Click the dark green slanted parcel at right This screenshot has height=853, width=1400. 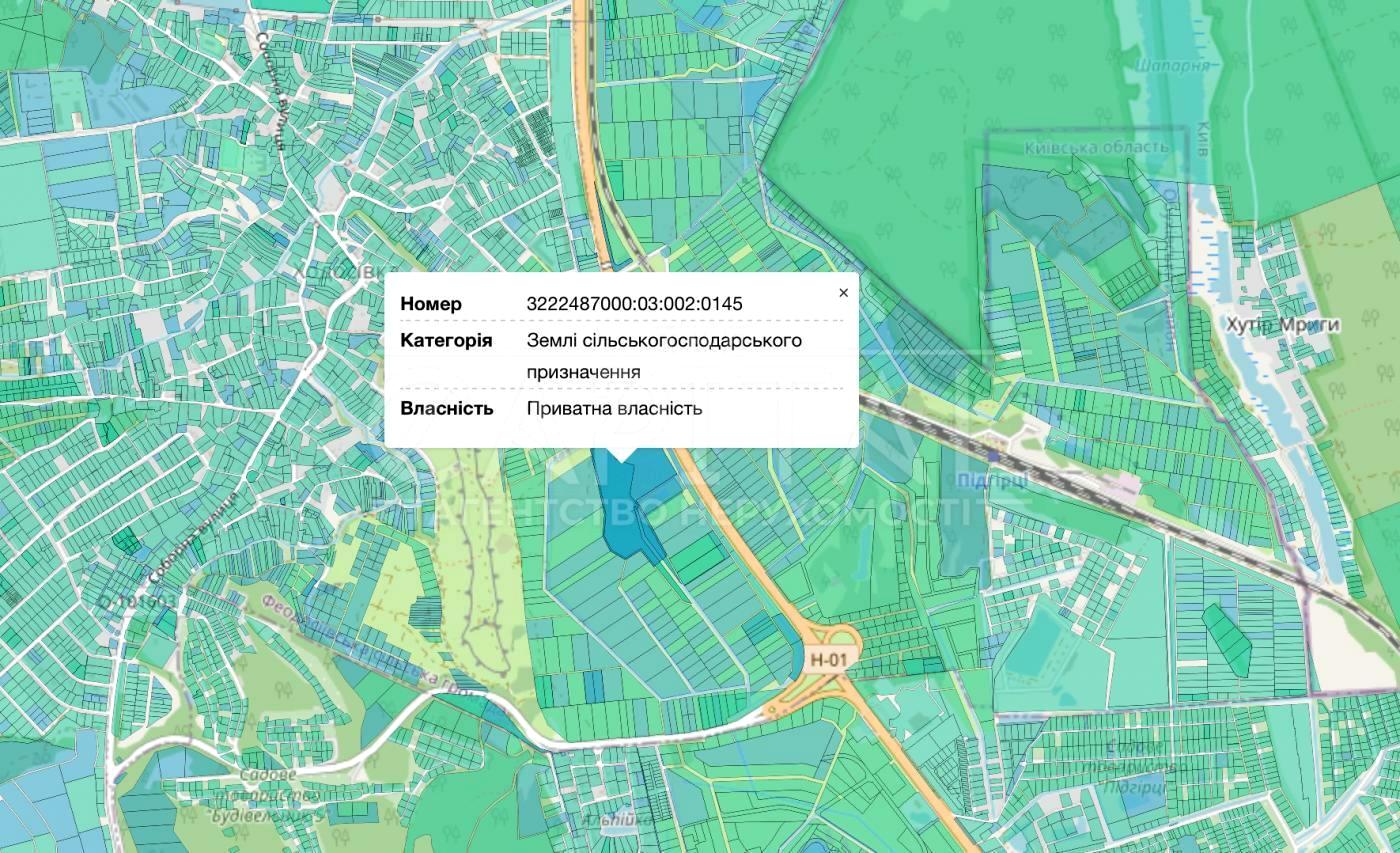point(1226,639)
